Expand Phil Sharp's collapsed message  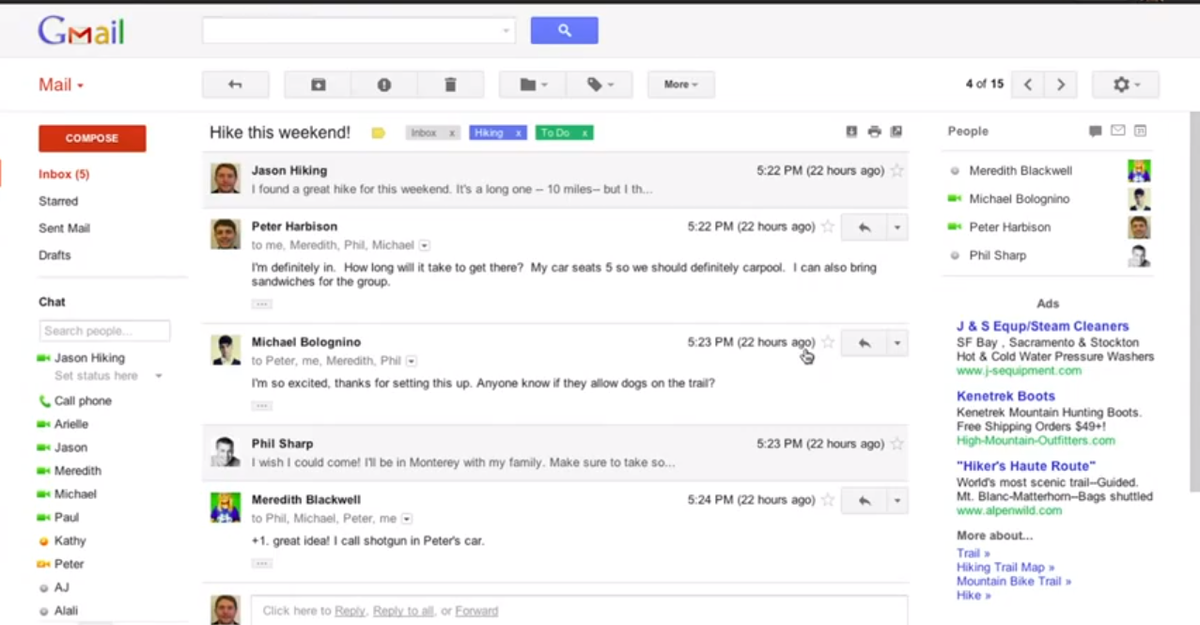(x=555, y=453)
